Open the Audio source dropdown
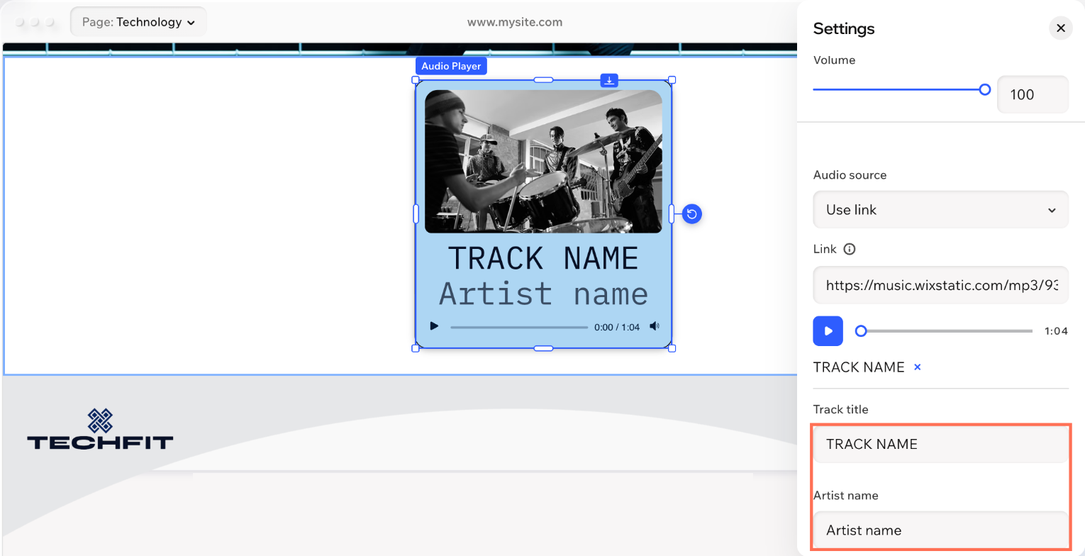1085x556 pixels. (940, 210)
